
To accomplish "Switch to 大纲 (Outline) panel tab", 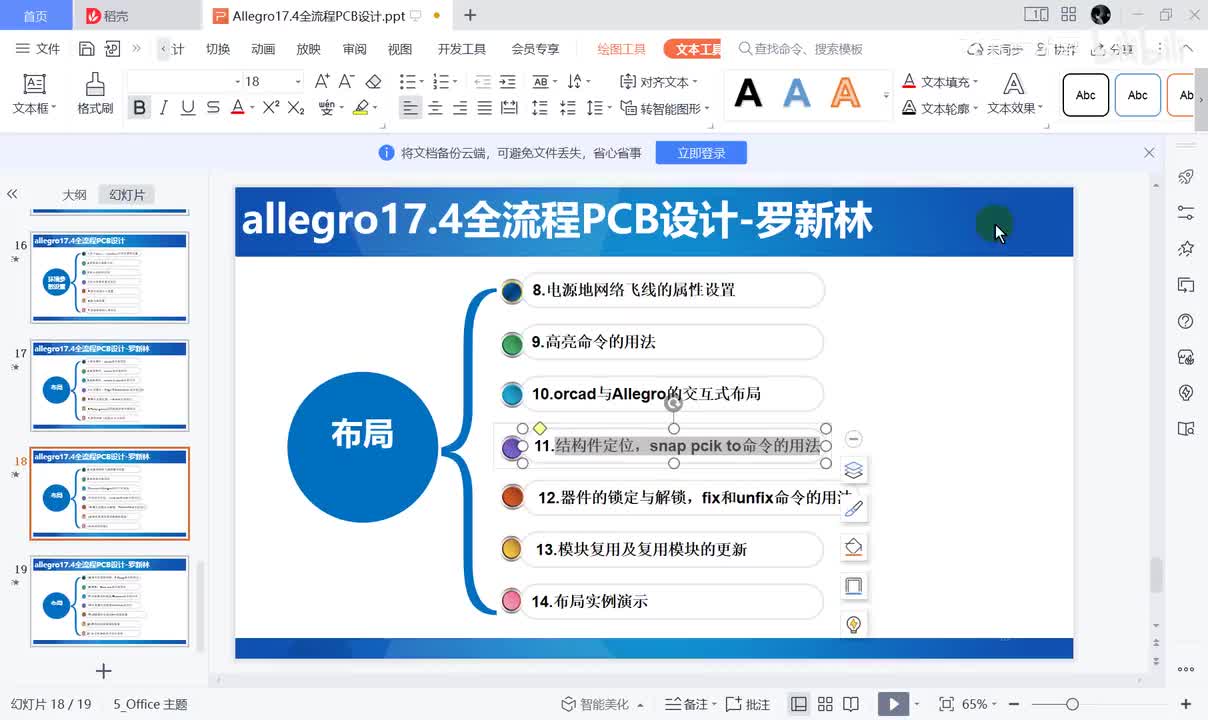I will tap(75, 195).
